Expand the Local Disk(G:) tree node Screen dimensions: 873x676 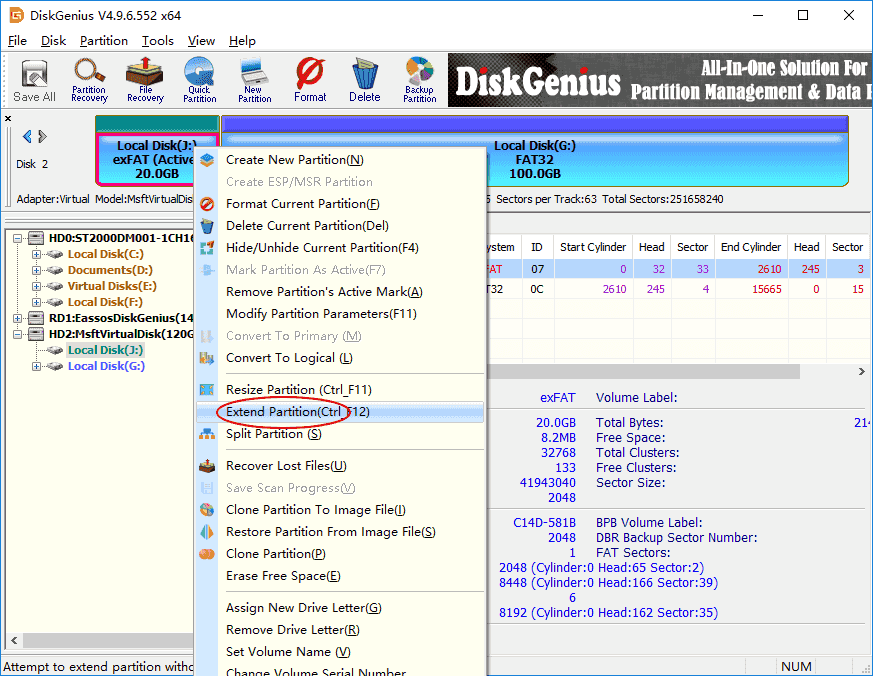37,366
